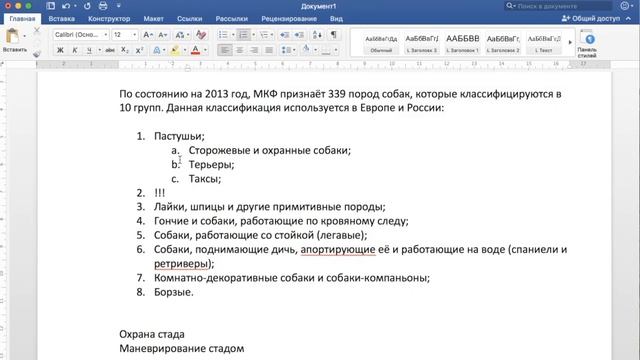This screenshot has height=360, width=640.
Task: Click the borders icon
Action: (326, 50)
